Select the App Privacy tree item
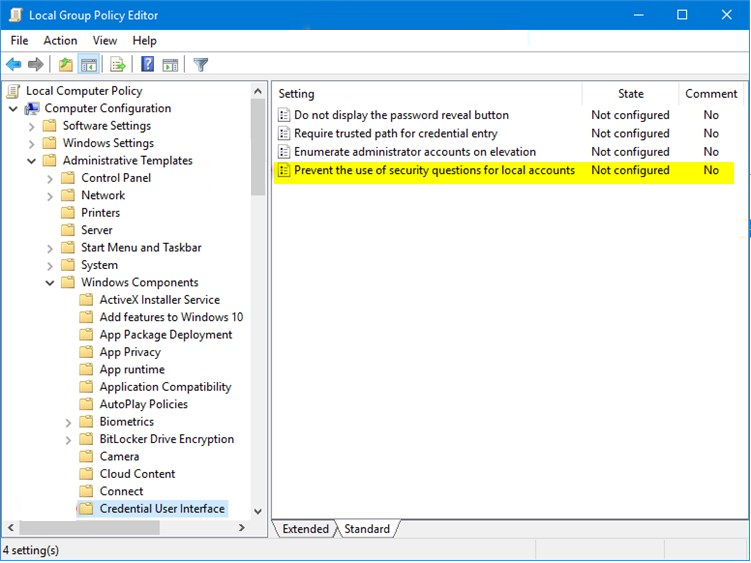 click(x=130, y=352)
